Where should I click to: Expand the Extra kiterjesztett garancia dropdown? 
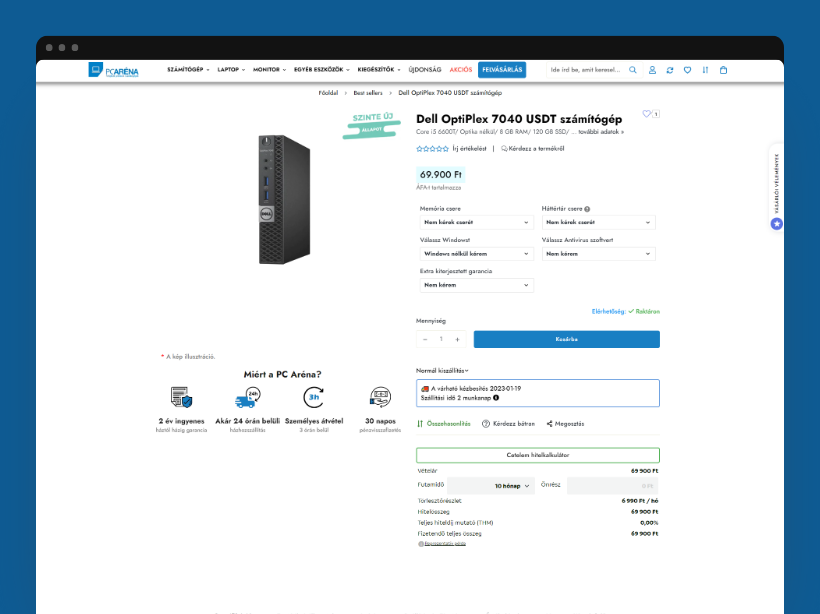[x=476, y=285]
